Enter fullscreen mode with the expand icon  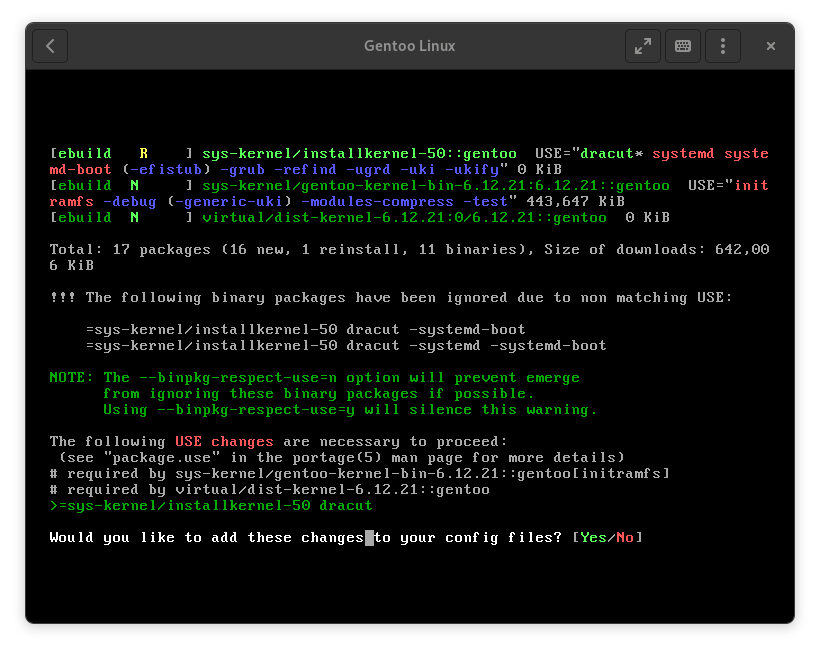coord(643,46)
